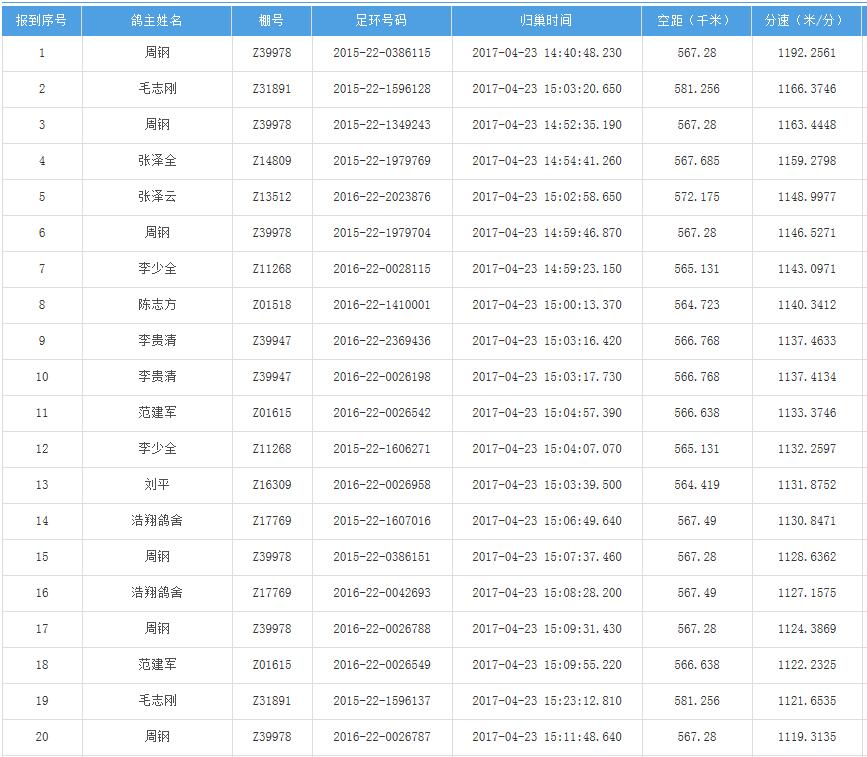Click the 分速（米/分） column header
The width and height of the screenshot is (867, 757).
[x=806, y=20]
